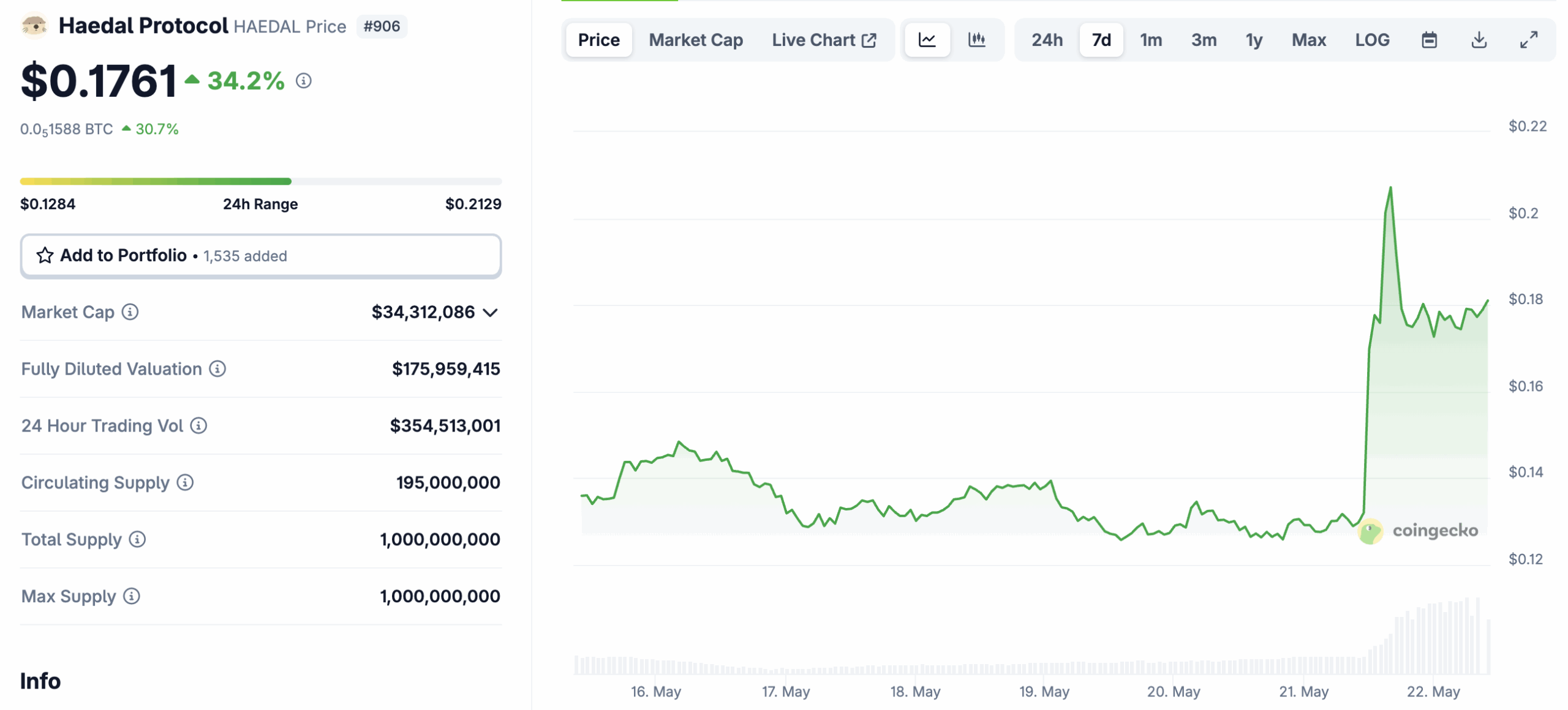Select the Max time range
Screen dimensions: 1568x710
tap(1309, 40)
